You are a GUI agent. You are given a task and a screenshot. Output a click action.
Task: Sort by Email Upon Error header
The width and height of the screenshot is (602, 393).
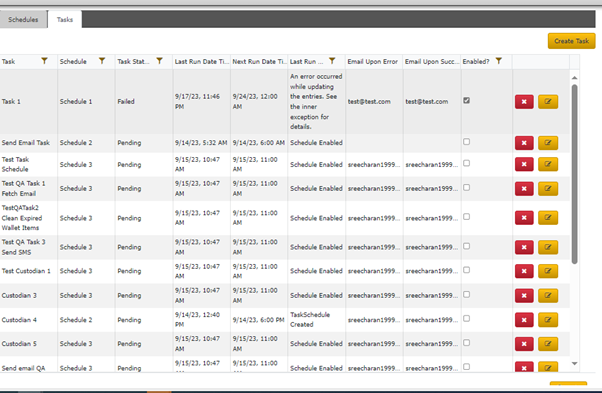tap(372, 61)
